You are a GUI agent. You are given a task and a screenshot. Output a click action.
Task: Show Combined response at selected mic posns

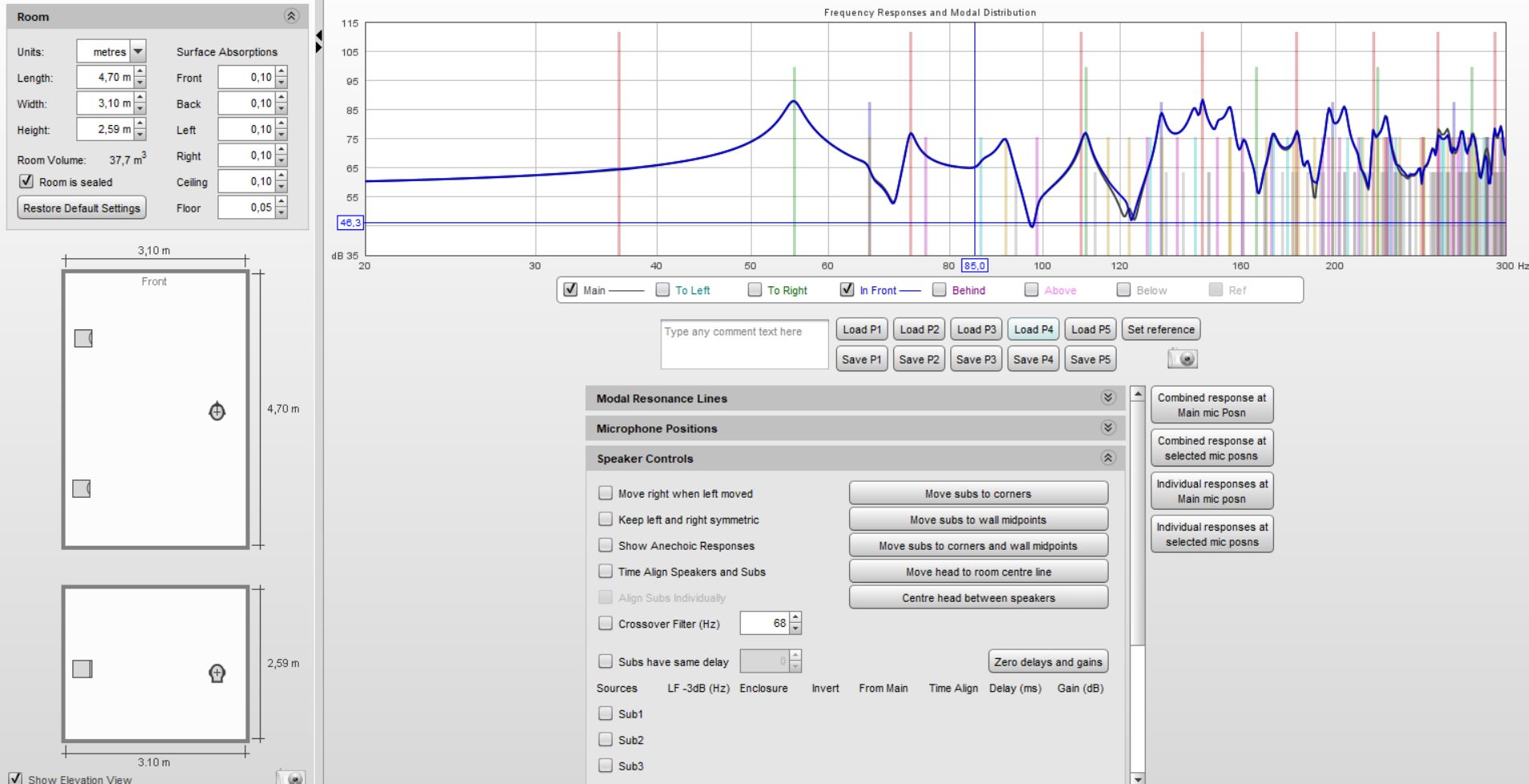[1211, 448]
